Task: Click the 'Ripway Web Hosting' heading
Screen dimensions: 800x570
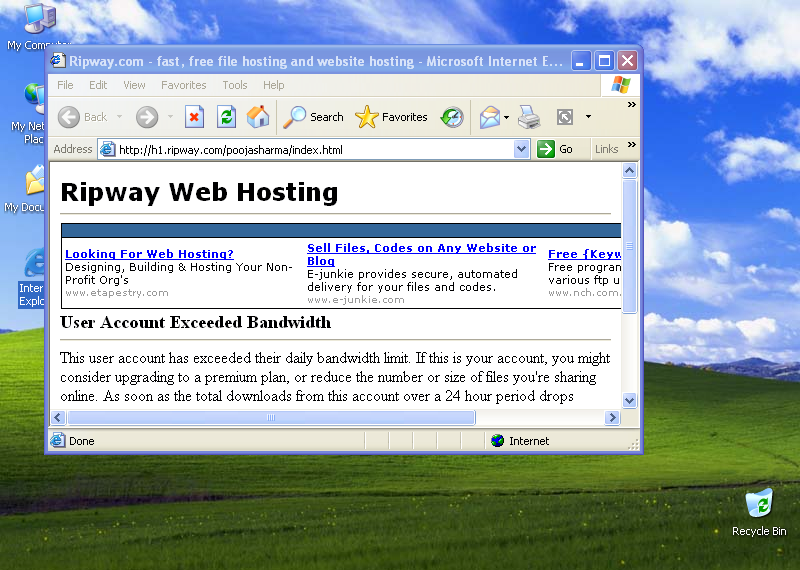Action: (199, 192)
